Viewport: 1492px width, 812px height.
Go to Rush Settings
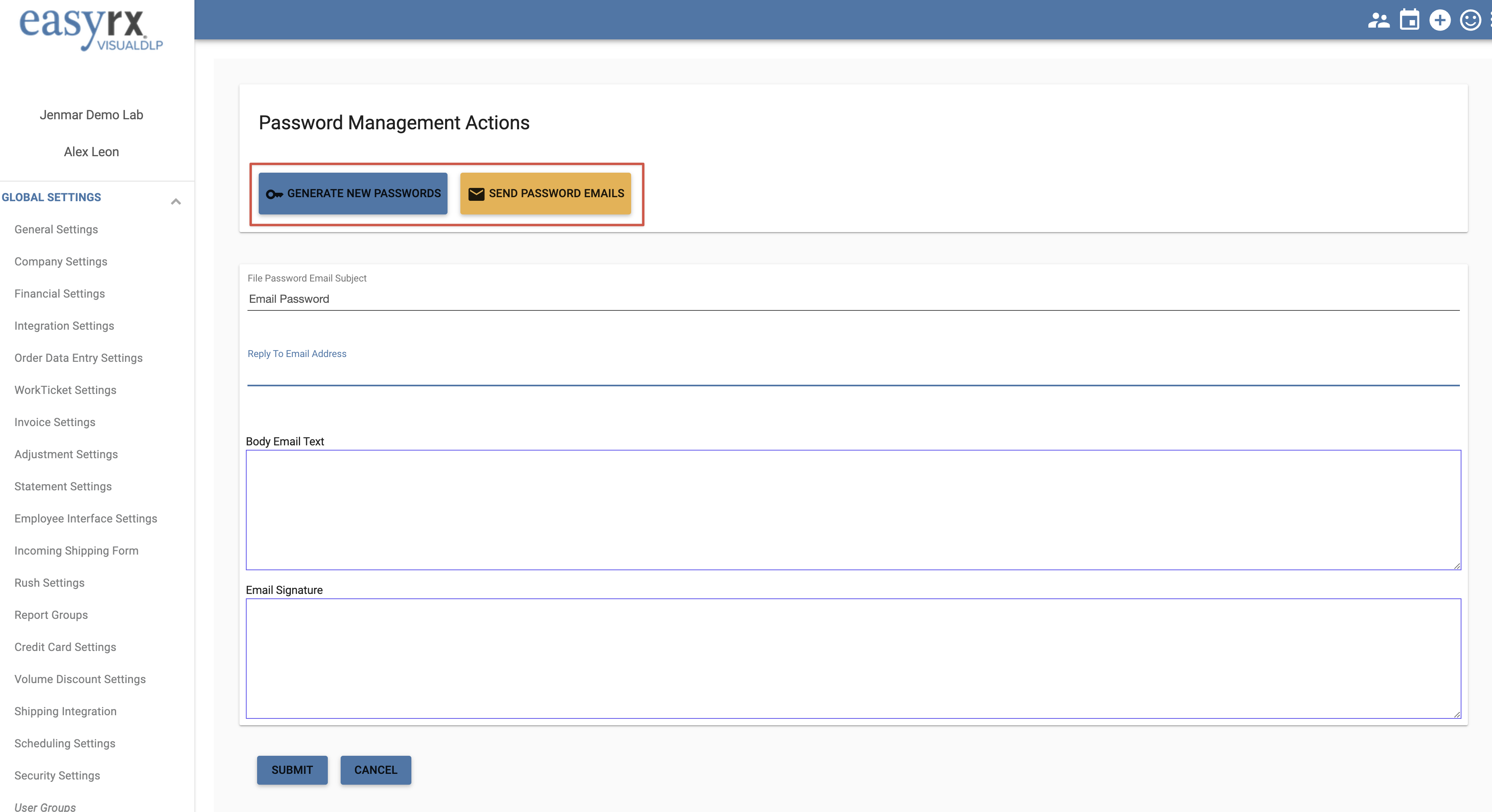pyautogui.click(x=49, y=583)
